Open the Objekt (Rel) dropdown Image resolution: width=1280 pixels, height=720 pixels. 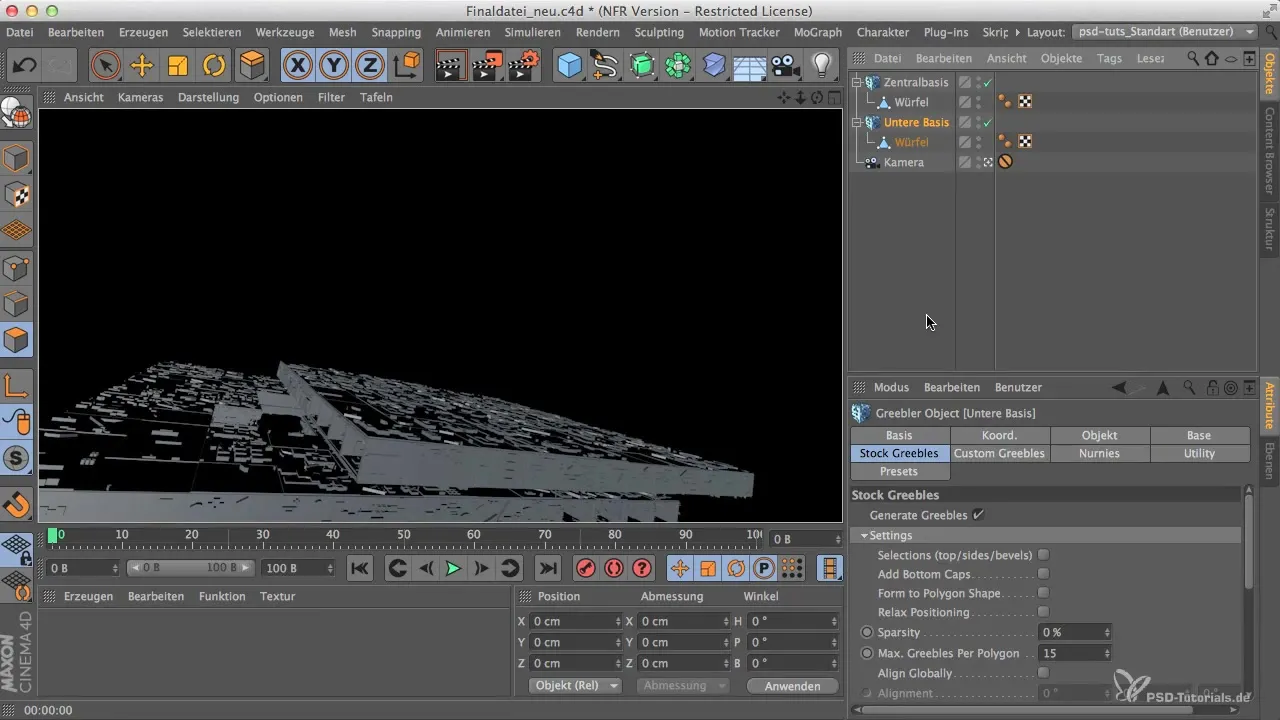[574, 686]
